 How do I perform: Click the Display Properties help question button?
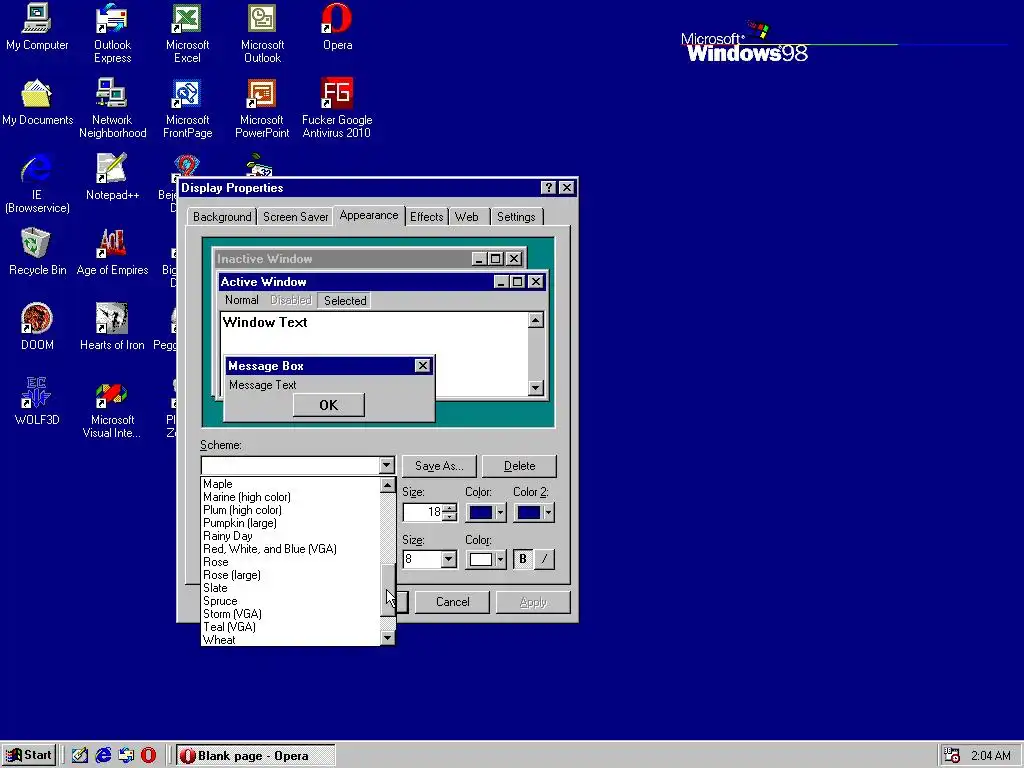point(549,188)
